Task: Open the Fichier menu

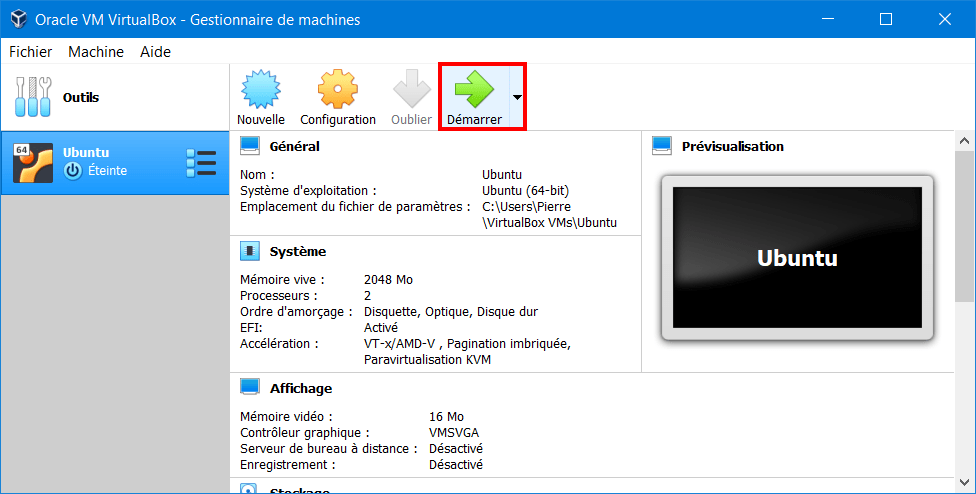Action: 30,52
